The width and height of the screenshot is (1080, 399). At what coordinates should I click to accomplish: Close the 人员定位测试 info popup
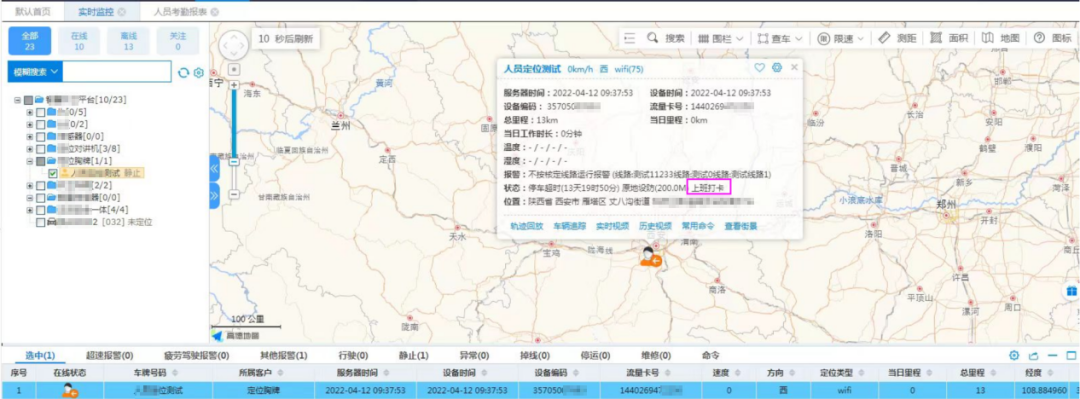[x=794, y=68]
